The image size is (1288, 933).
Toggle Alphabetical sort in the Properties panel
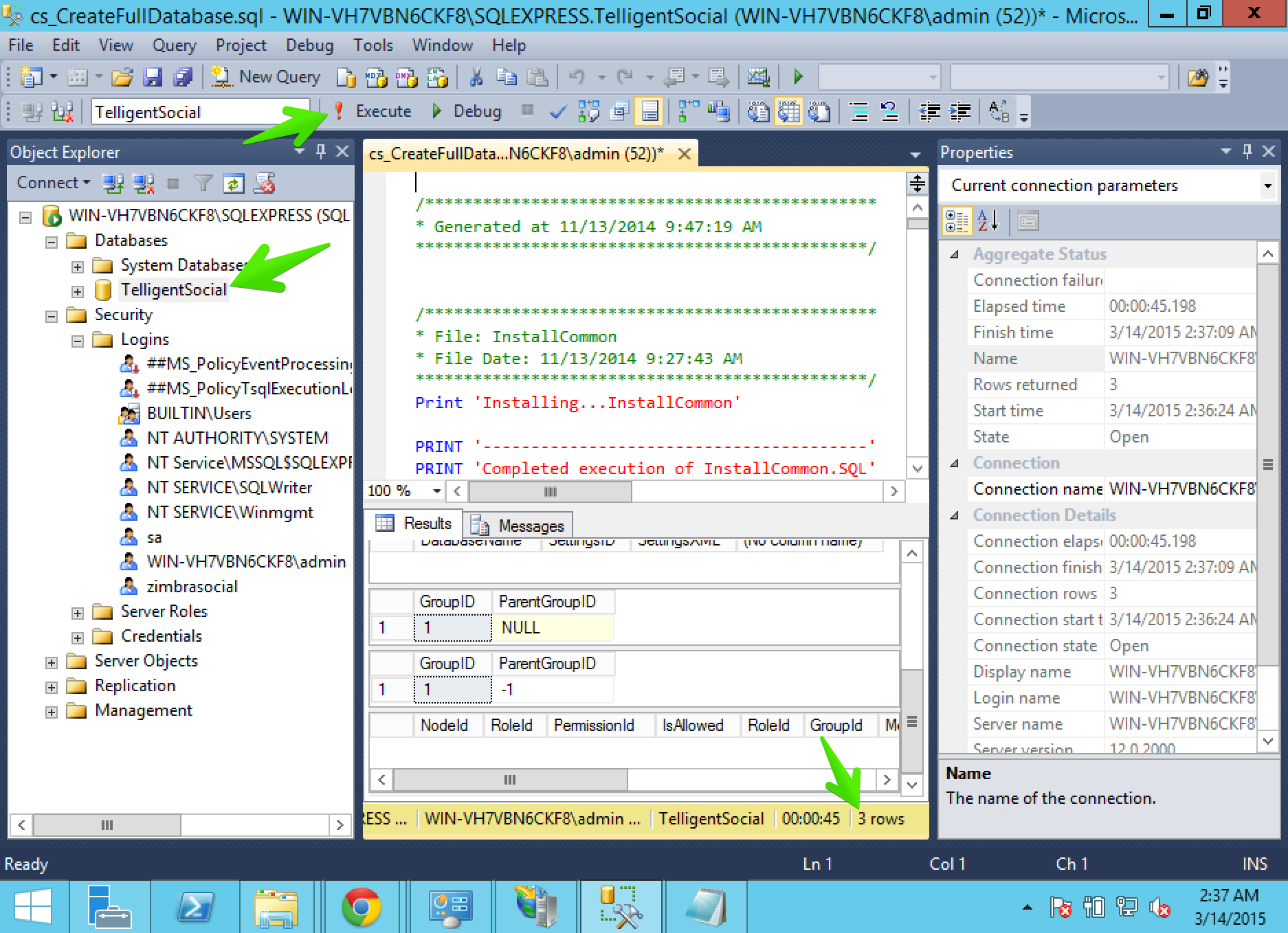[x=988, y=221]
